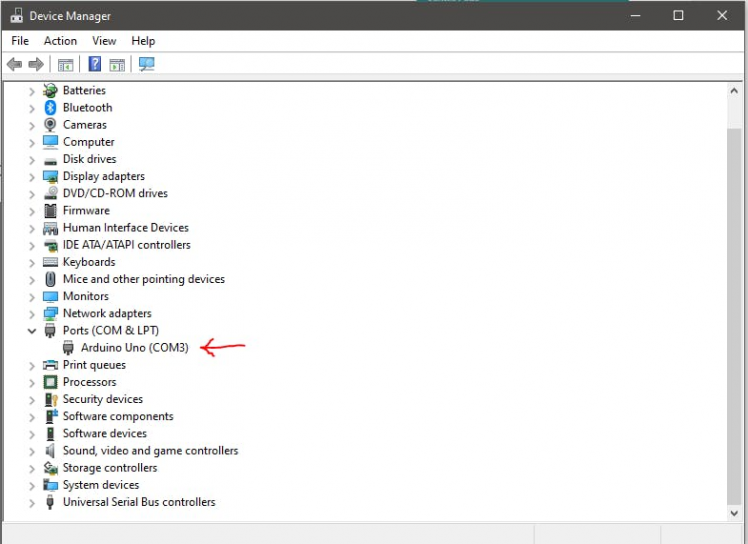This screenshot has width=748, height=544.
Task: Select the Print queues label
Action: coord(94,365)
